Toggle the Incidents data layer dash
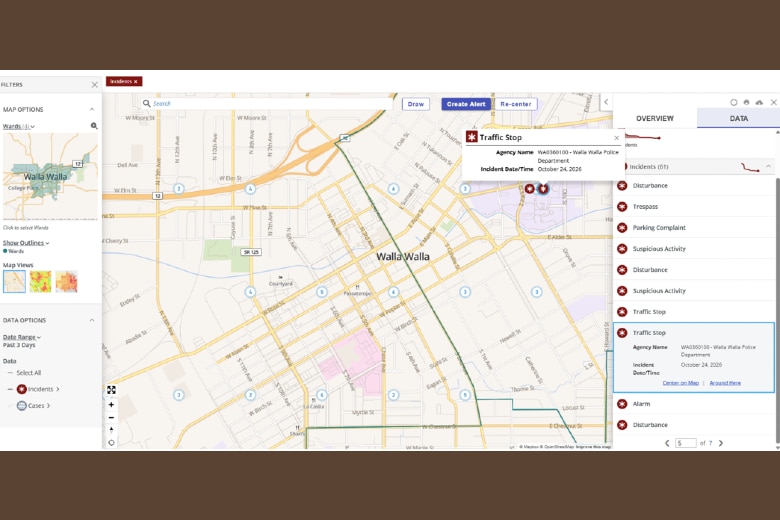This screenshot has width=780, height=520. click(10, 389)
